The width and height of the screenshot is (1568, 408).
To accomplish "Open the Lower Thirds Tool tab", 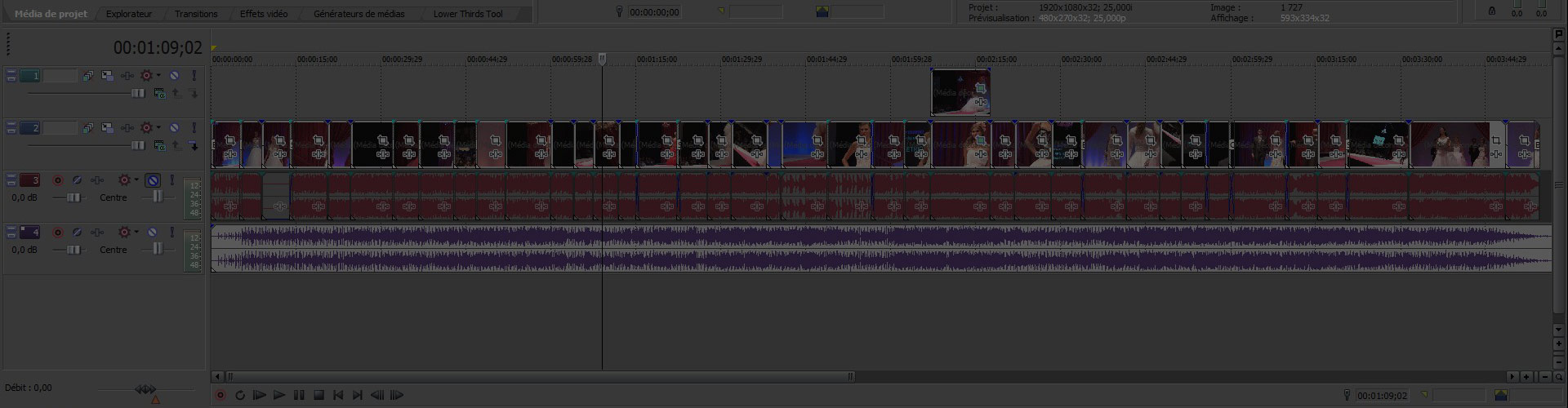I will (x=468, y=14).
